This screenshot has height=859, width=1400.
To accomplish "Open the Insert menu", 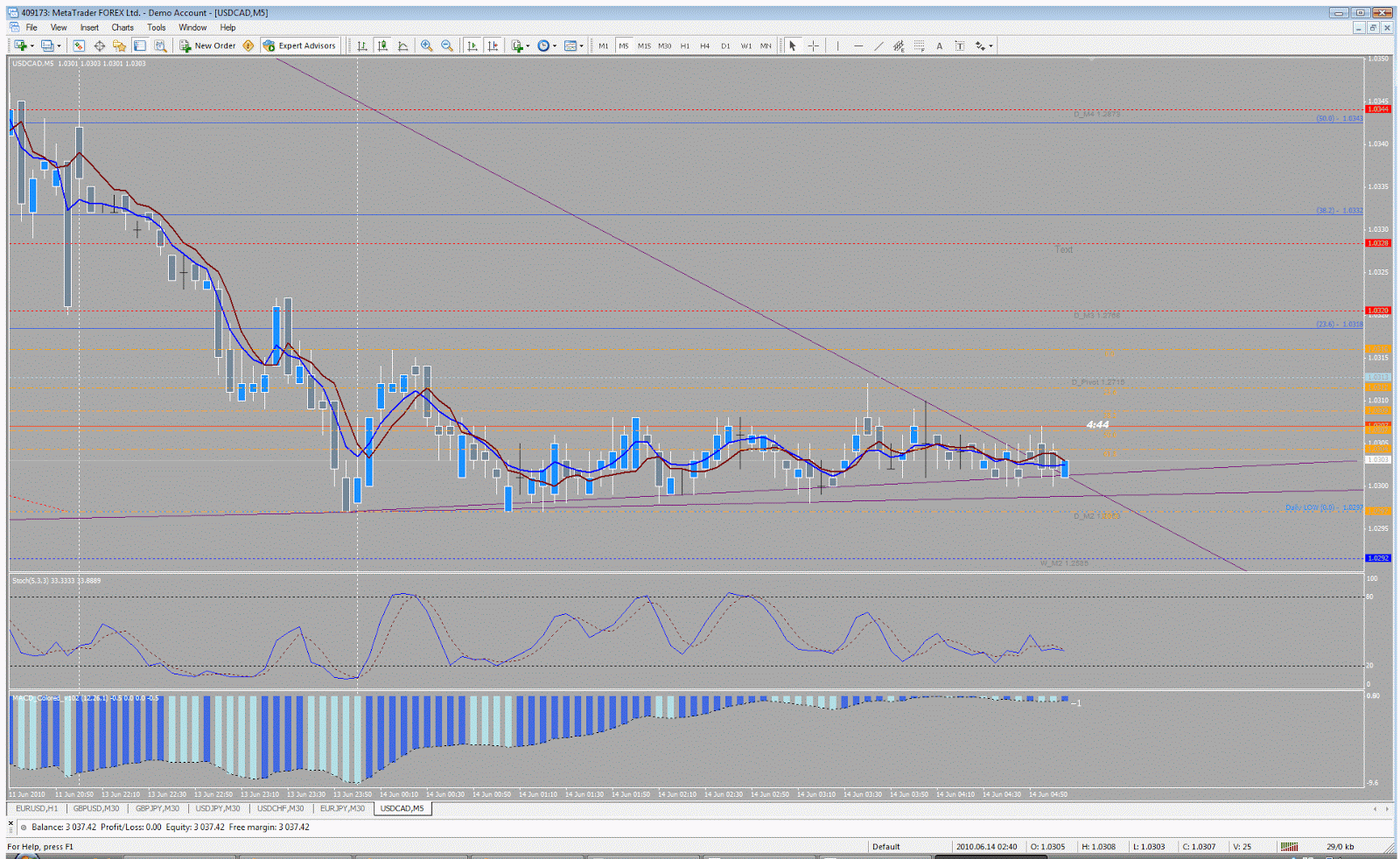I will tap(89, 27).
